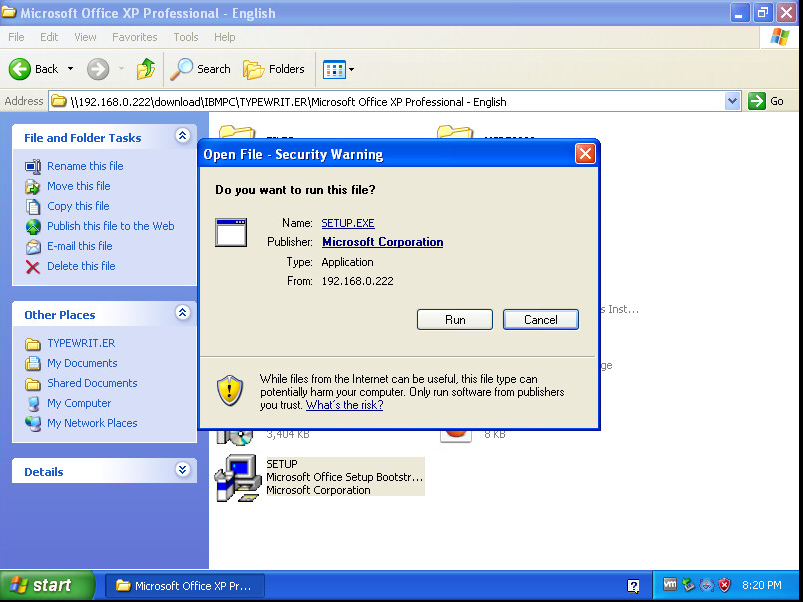Open the Forward history dropdown arrow

pyautogui.click(x=121, y=69)
